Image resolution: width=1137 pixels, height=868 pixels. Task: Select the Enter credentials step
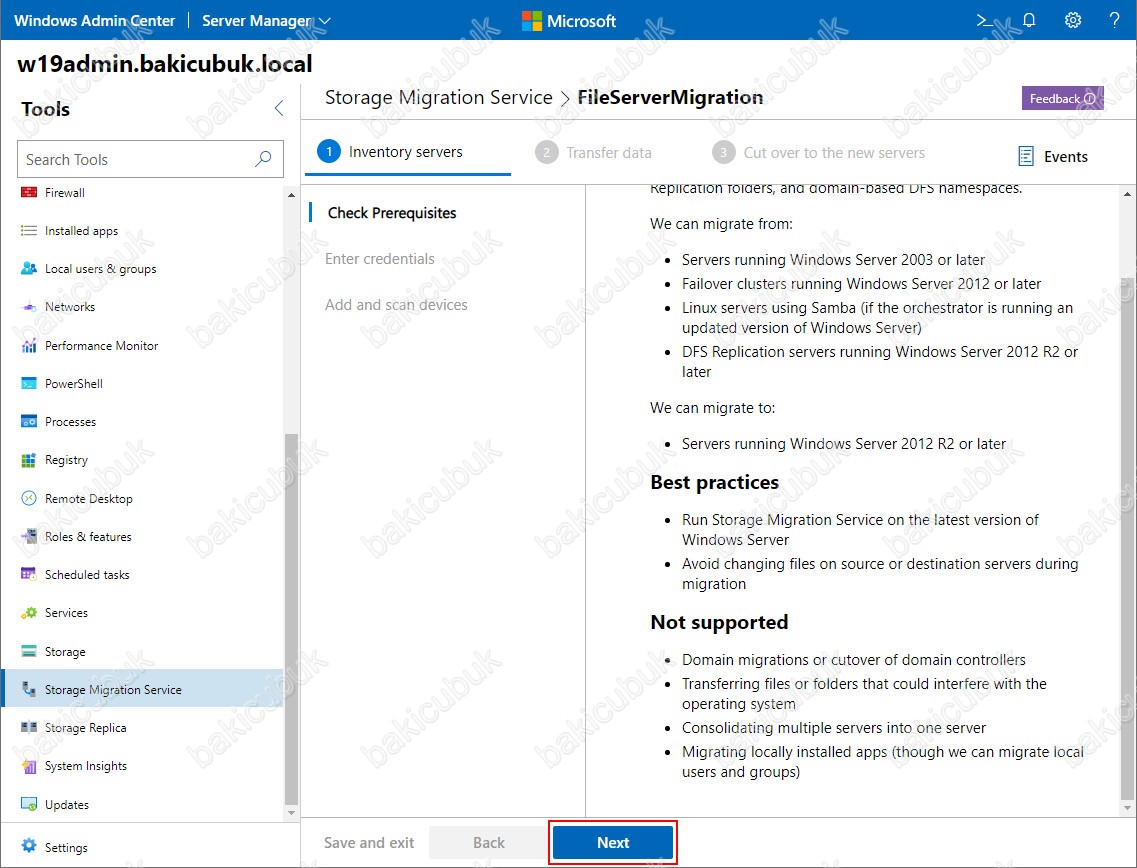[x=379, y=259]
